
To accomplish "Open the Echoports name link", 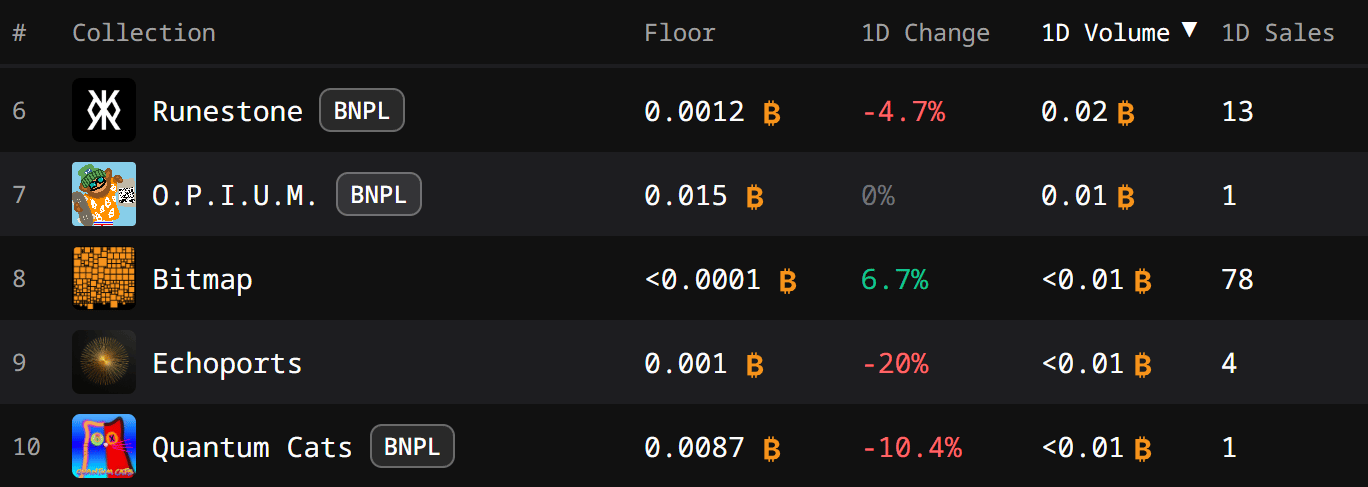I will tap(227, 363).
